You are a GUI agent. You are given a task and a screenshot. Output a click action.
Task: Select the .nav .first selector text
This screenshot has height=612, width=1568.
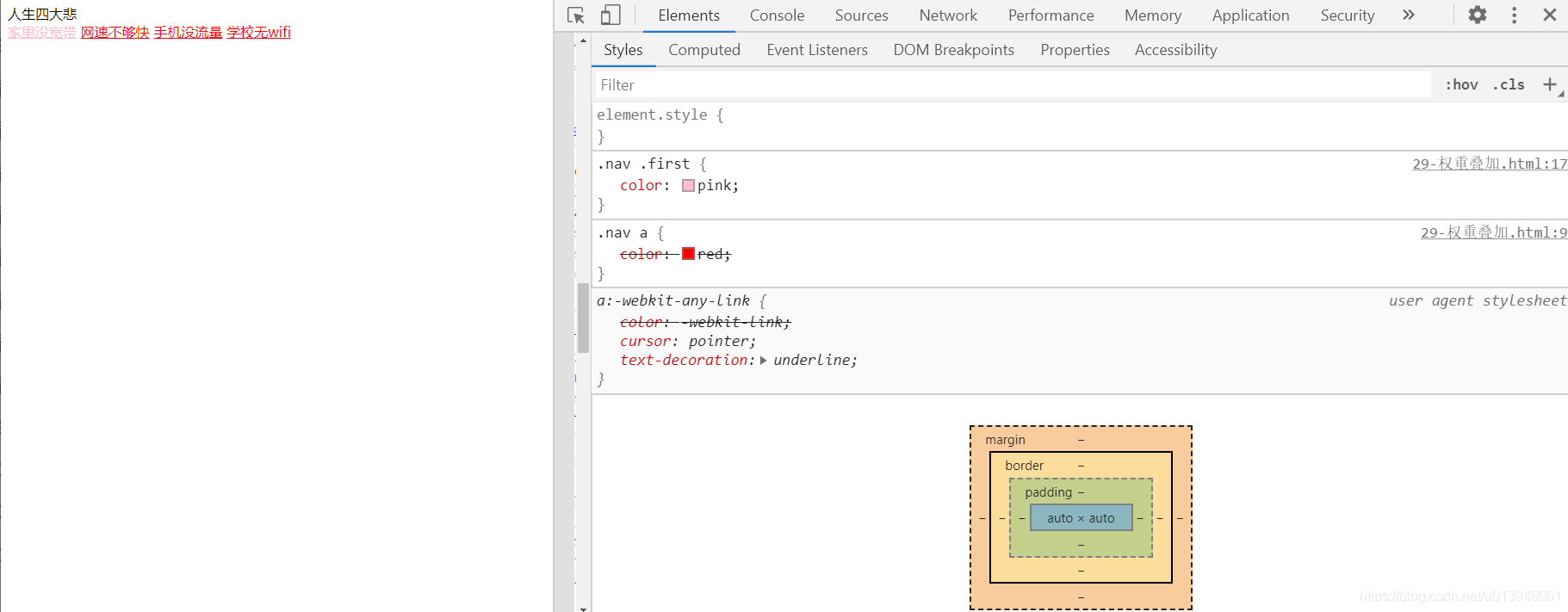tap(643, 164)
